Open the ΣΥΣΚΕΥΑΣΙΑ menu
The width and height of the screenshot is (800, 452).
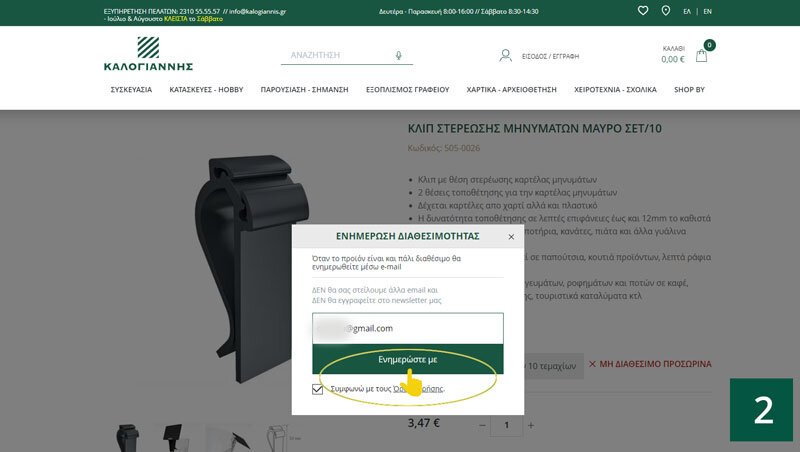click(x=131, y=90)
